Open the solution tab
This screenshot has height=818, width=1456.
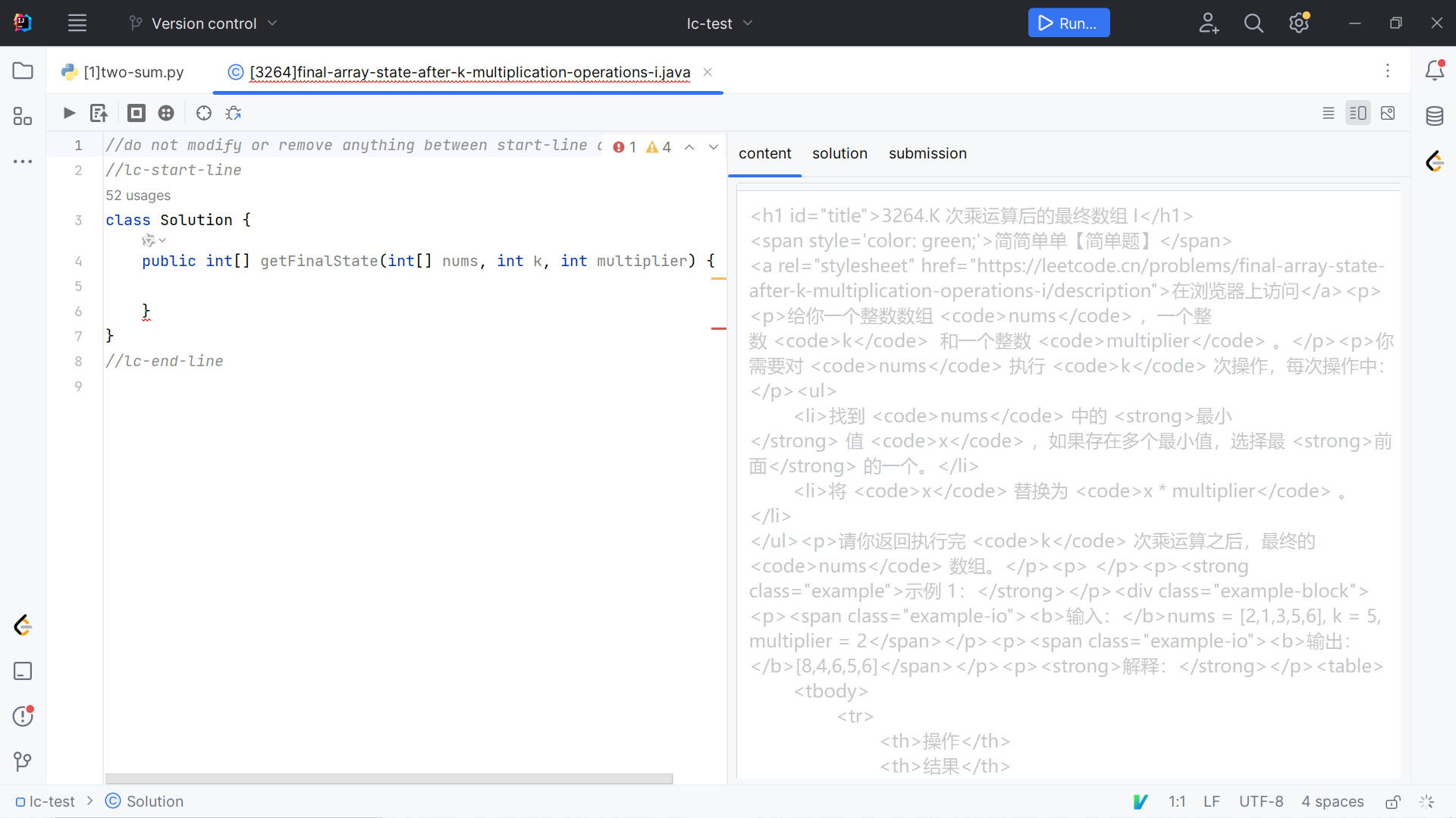pos(839,153)
